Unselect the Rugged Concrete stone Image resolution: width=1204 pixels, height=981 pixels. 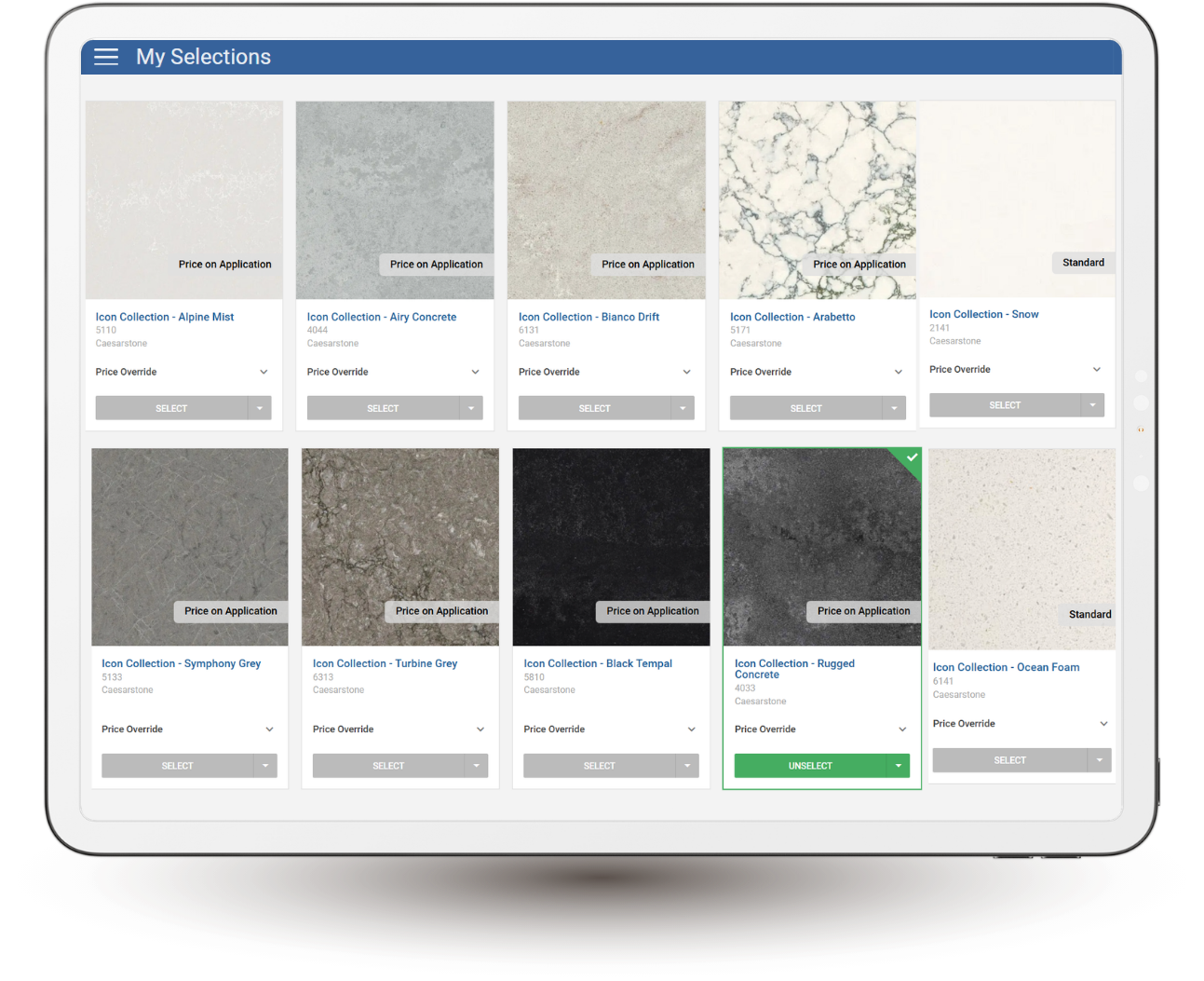pos(810,766)
